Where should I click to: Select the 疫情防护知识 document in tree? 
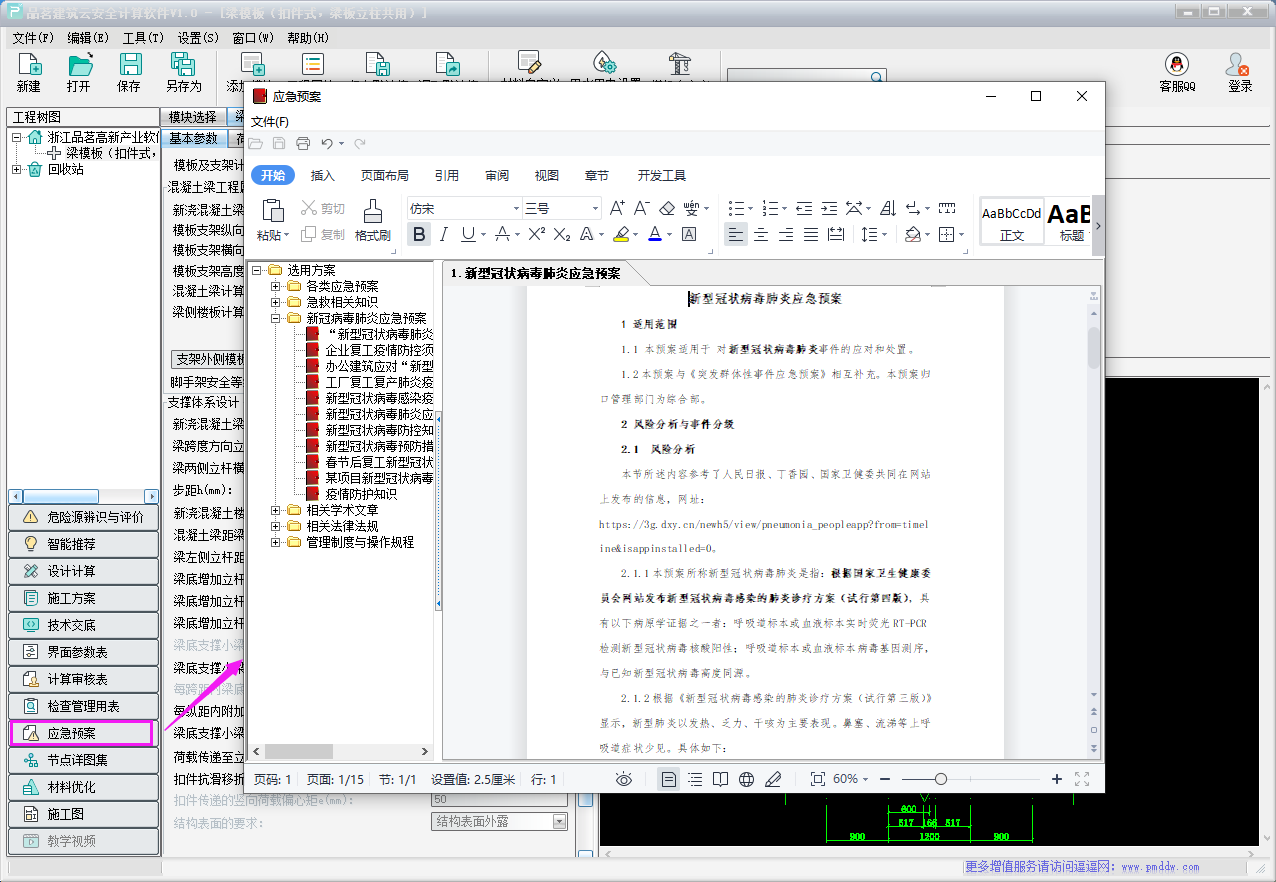361,494
